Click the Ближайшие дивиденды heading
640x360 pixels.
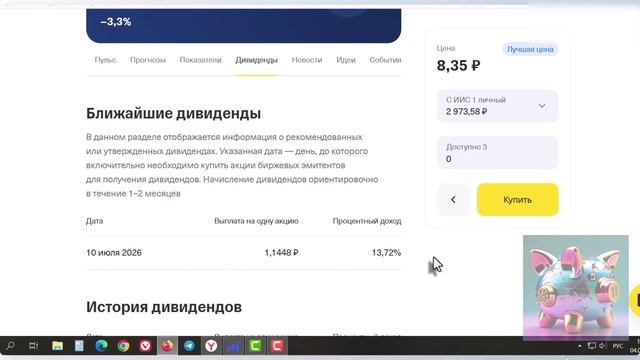(x=173, y=113)
